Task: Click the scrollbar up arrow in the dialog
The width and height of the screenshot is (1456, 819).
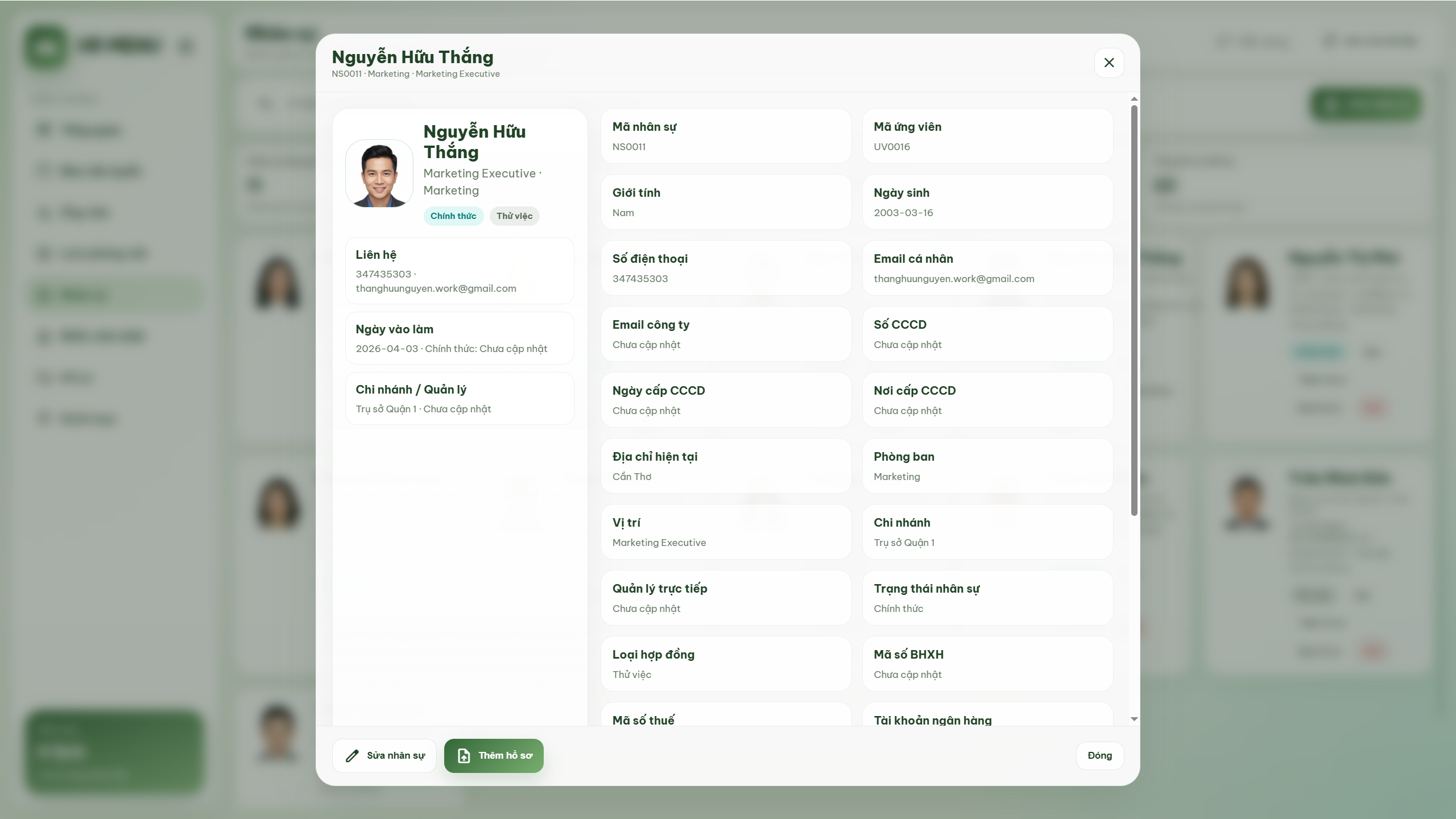Action: (x=1134, y=98)
